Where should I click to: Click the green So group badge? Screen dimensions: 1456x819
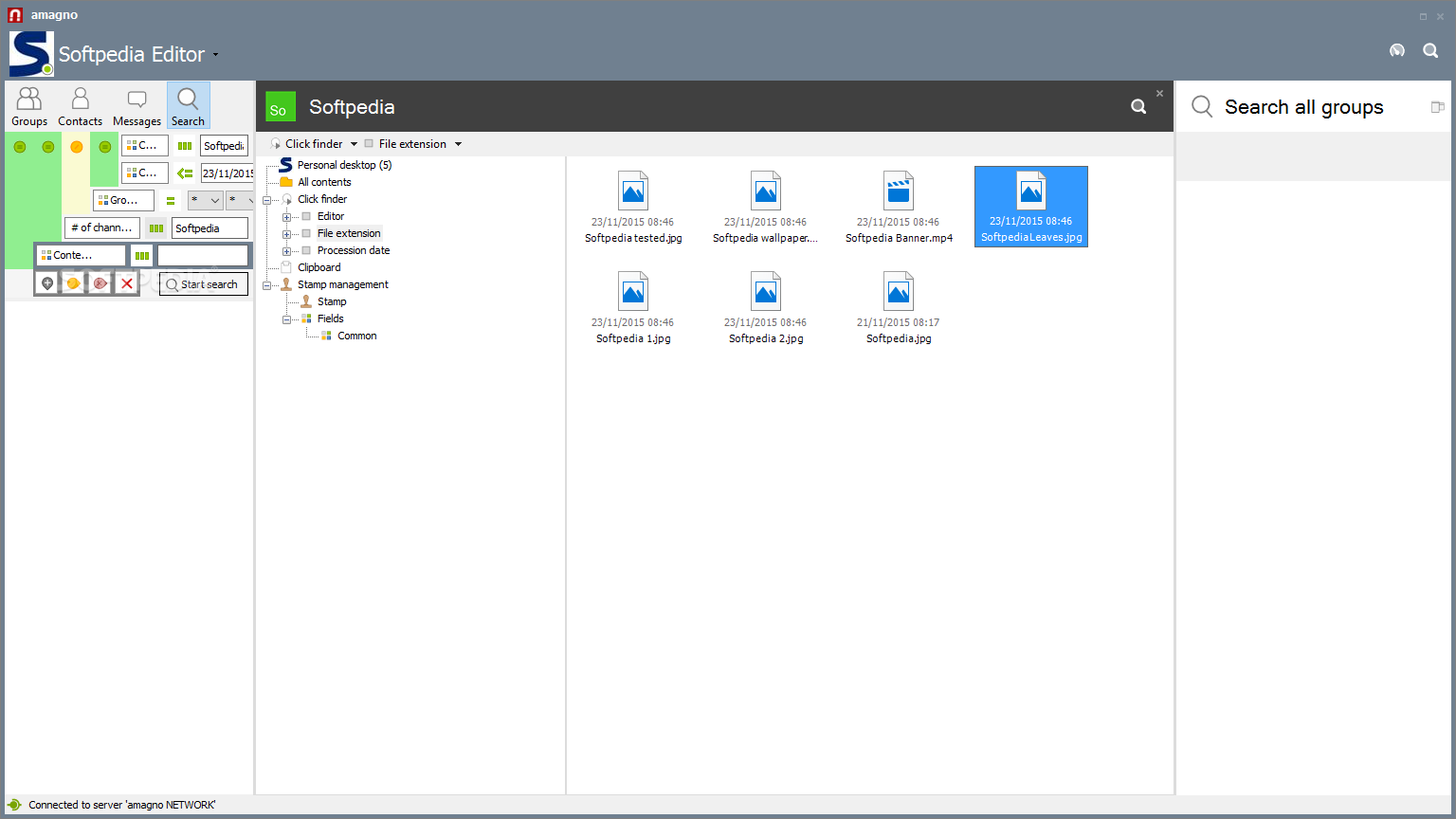click(281, 107)
